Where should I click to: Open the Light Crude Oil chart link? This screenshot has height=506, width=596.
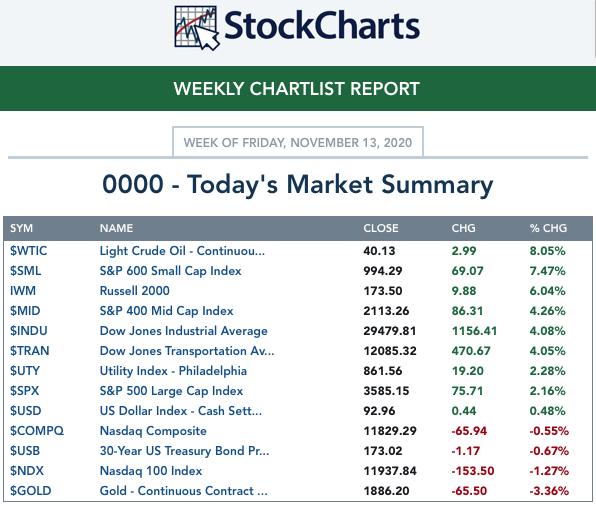point(182,251)
